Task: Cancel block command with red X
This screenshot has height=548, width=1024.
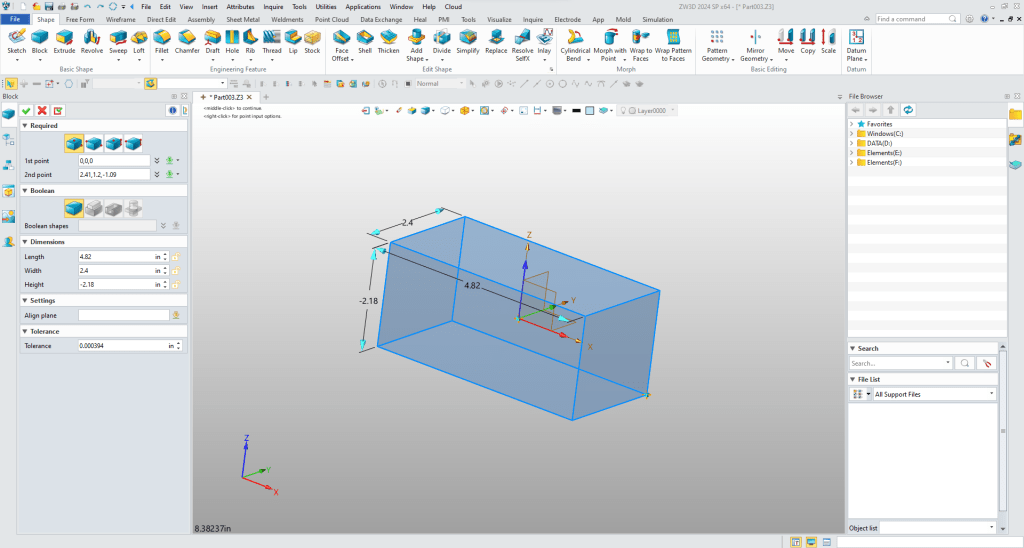Action: click(42, 110)
